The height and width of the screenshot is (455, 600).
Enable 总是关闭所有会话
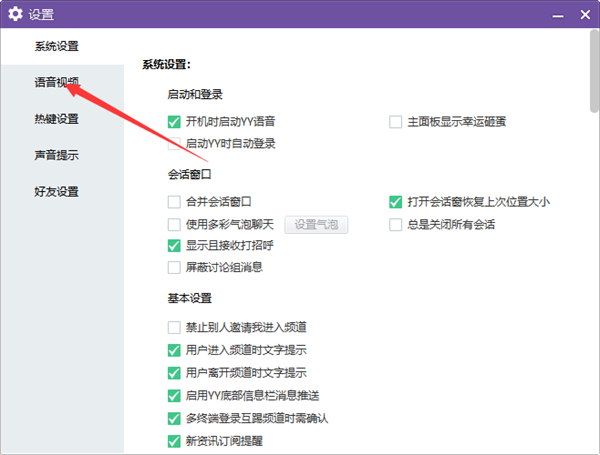(x=395, y=224)
